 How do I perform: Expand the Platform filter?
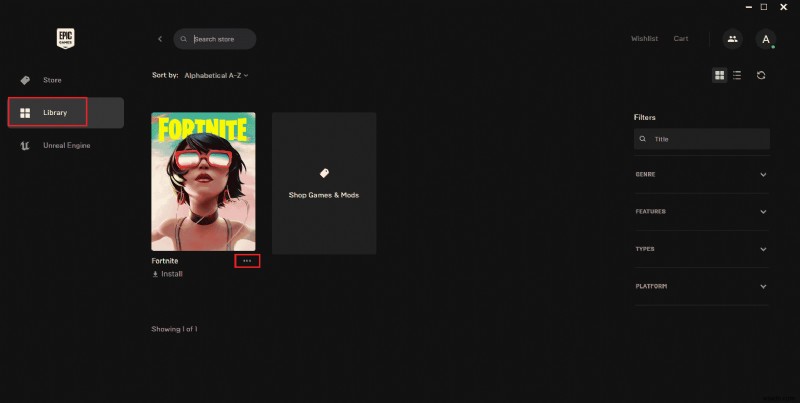(x=702, y=286)
